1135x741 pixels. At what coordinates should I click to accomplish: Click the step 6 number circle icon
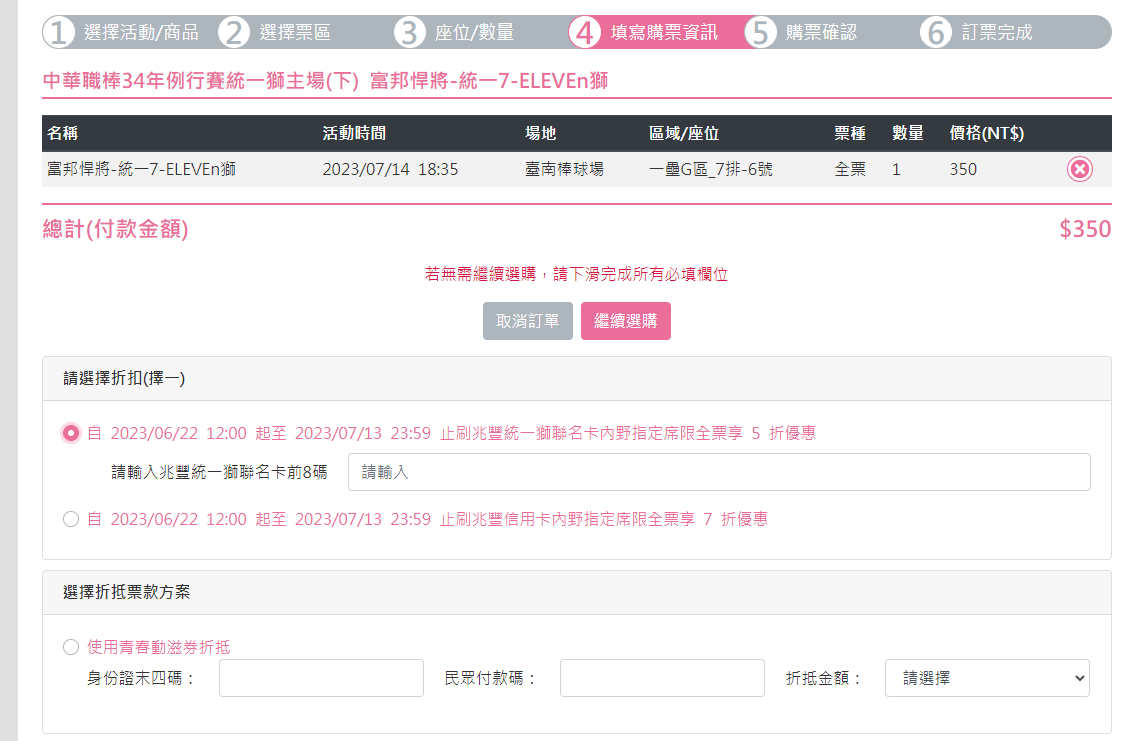(937, 32)
